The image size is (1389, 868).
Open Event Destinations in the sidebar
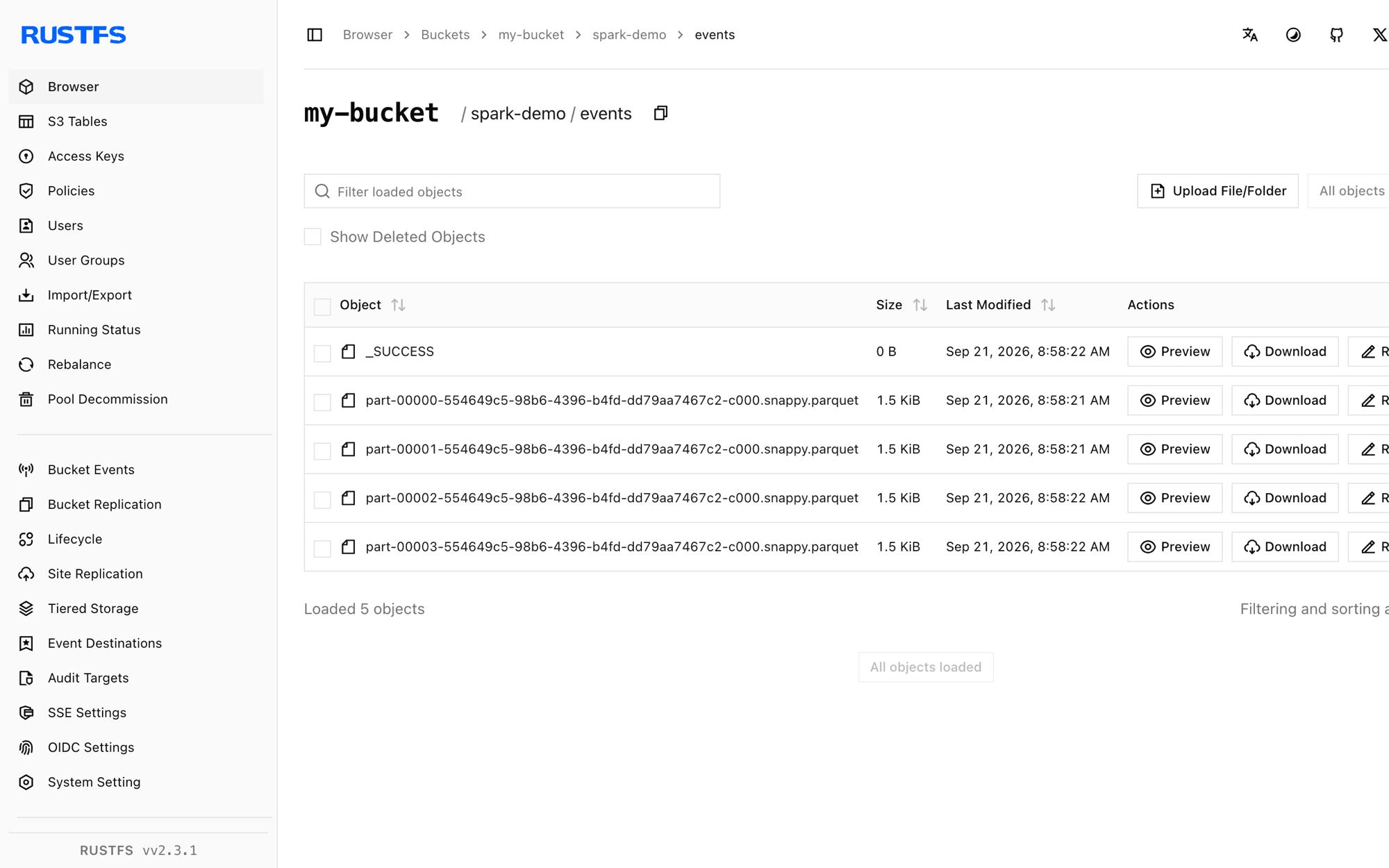[x=136, y=643]
